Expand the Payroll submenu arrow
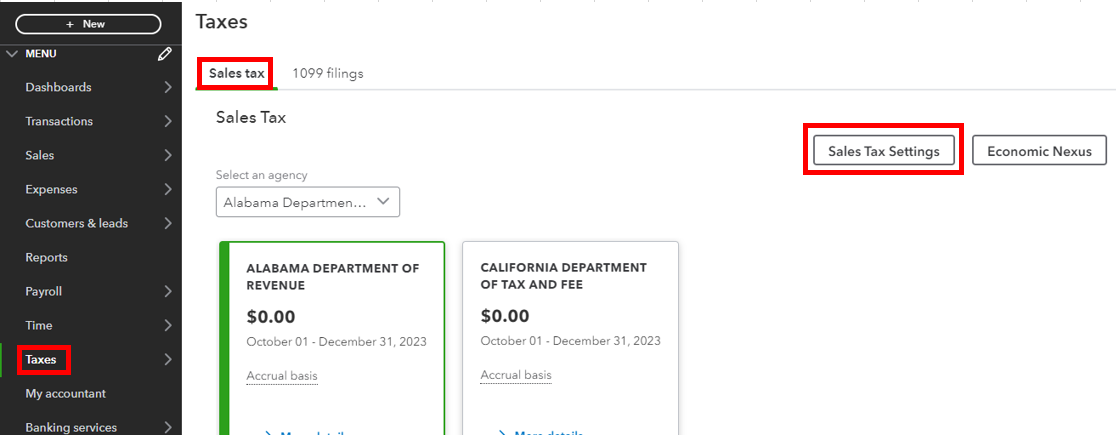 click(167, 292)
